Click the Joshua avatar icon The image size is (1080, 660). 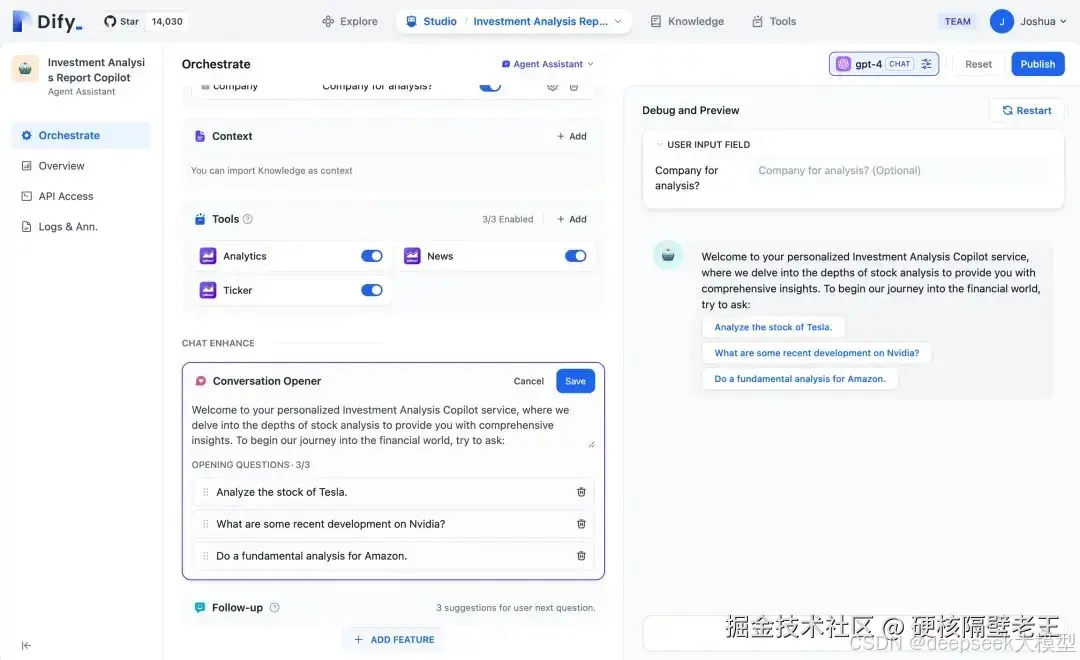(1002, 20)
